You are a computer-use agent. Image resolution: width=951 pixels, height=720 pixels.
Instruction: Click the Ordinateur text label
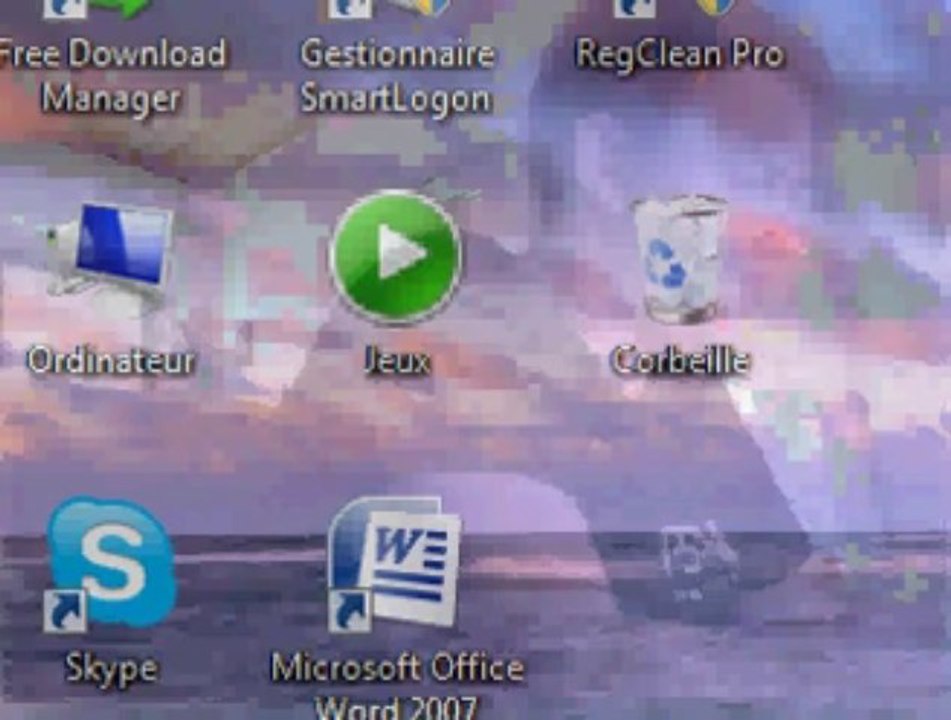coord(111,360)
